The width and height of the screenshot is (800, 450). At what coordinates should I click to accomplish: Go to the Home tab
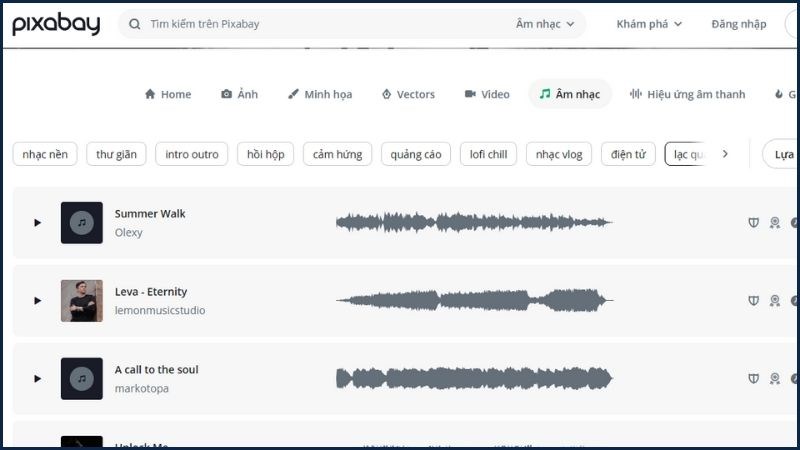(x=168, y=94)
